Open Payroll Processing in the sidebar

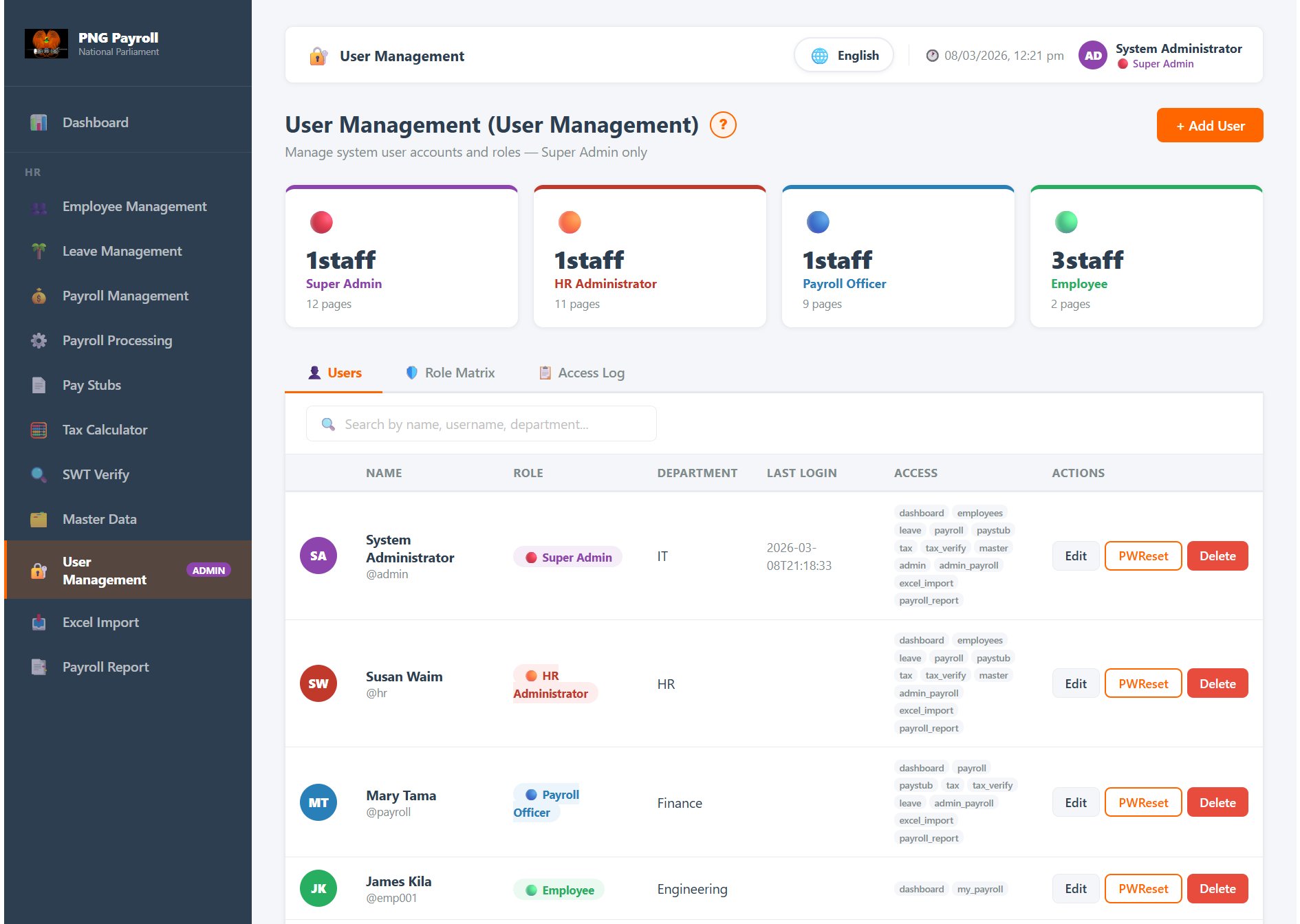click(x=128, y=341)
